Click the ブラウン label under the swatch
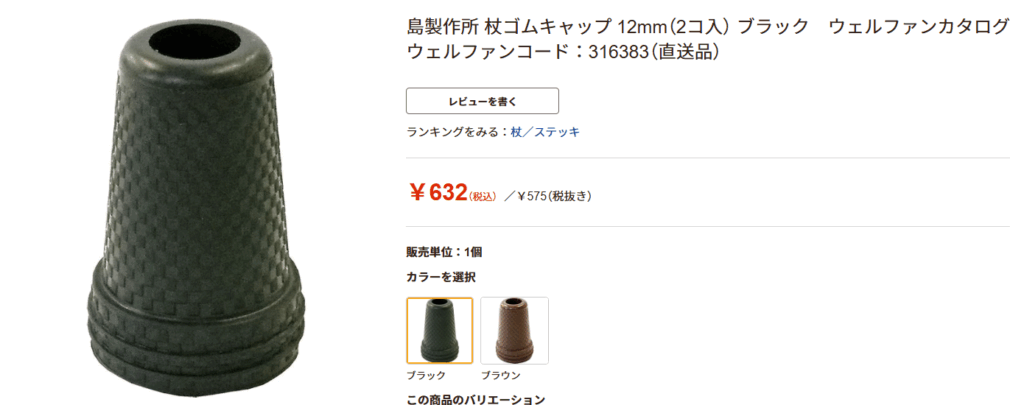Viewport: 1024px width, 405px height. pos(500,375)
